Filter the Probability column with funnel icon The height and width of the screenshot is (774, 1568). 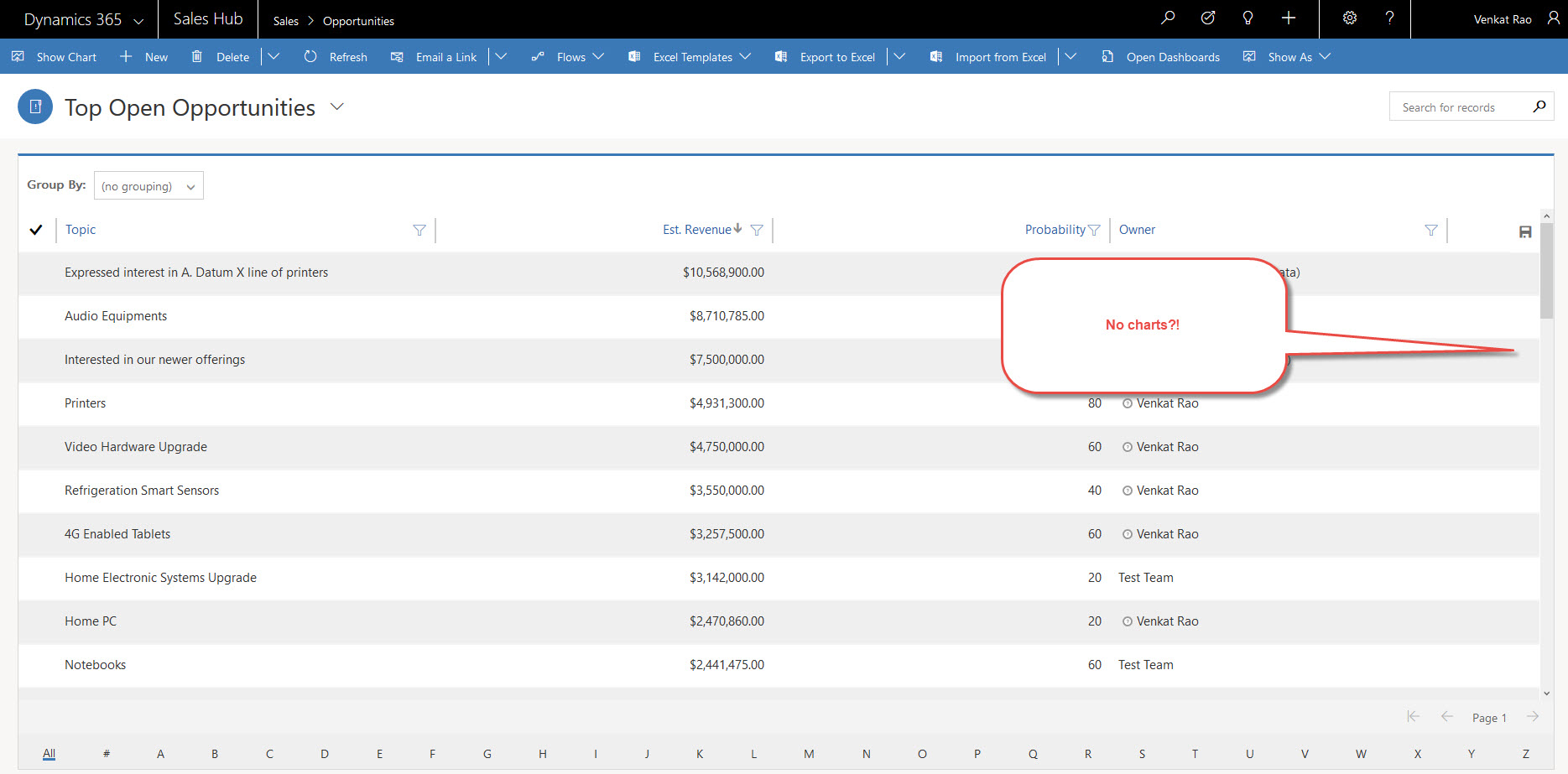(x=1094, y=231)
